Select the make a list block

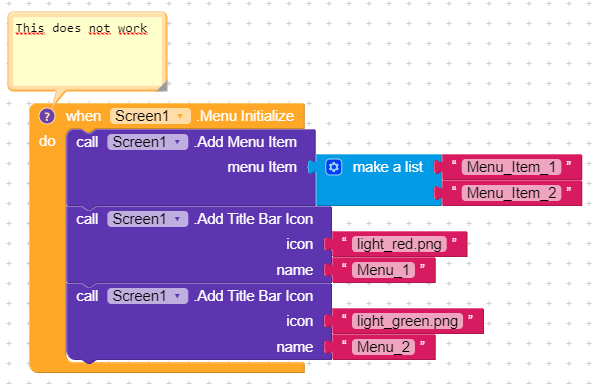point(387,167)
